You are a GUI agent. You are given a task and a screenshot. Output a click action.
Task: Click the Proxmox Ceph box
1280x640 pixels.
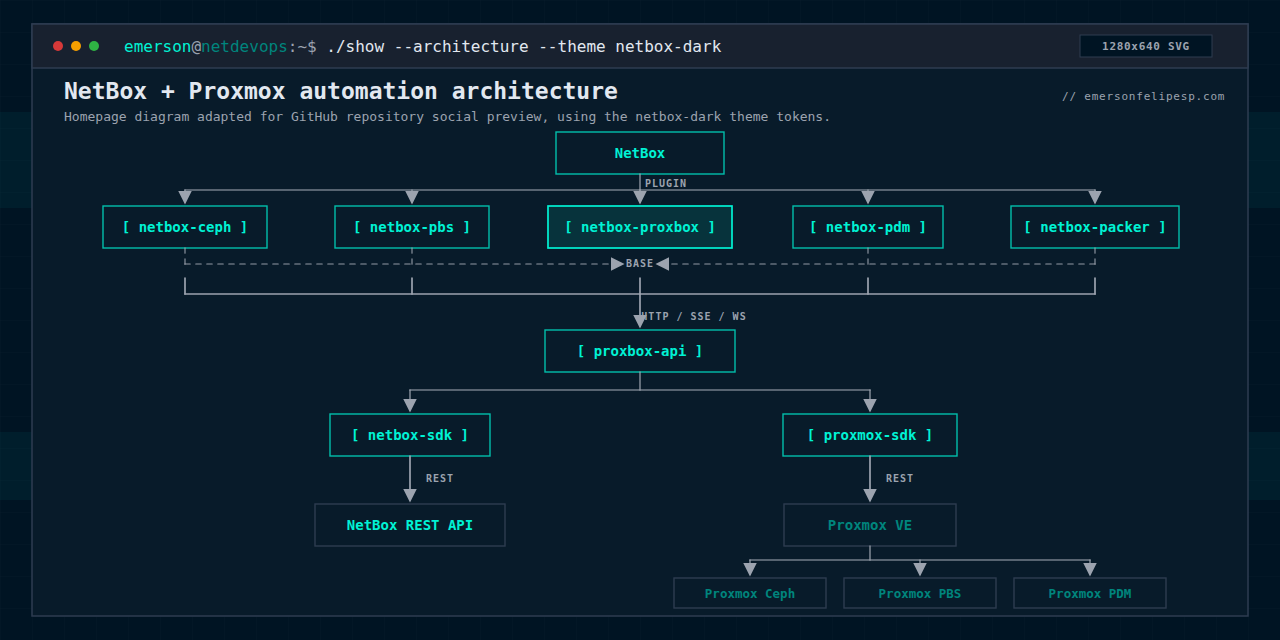click(x=750, y=593)
